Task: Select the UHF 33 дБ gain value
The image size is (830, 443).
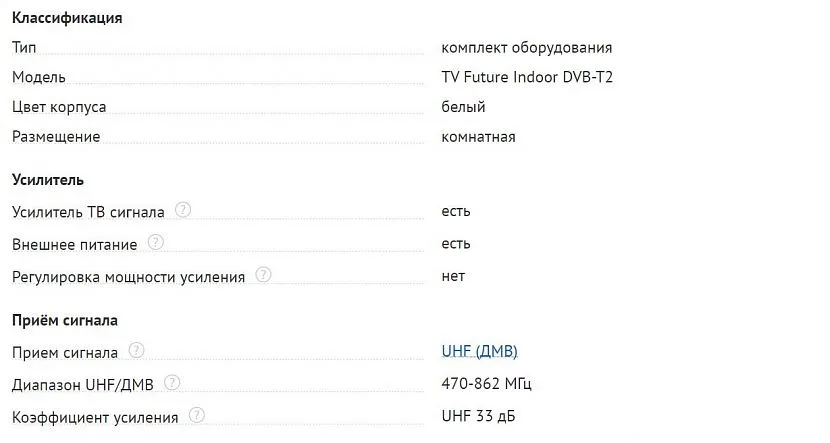Action: click(479, 416)
